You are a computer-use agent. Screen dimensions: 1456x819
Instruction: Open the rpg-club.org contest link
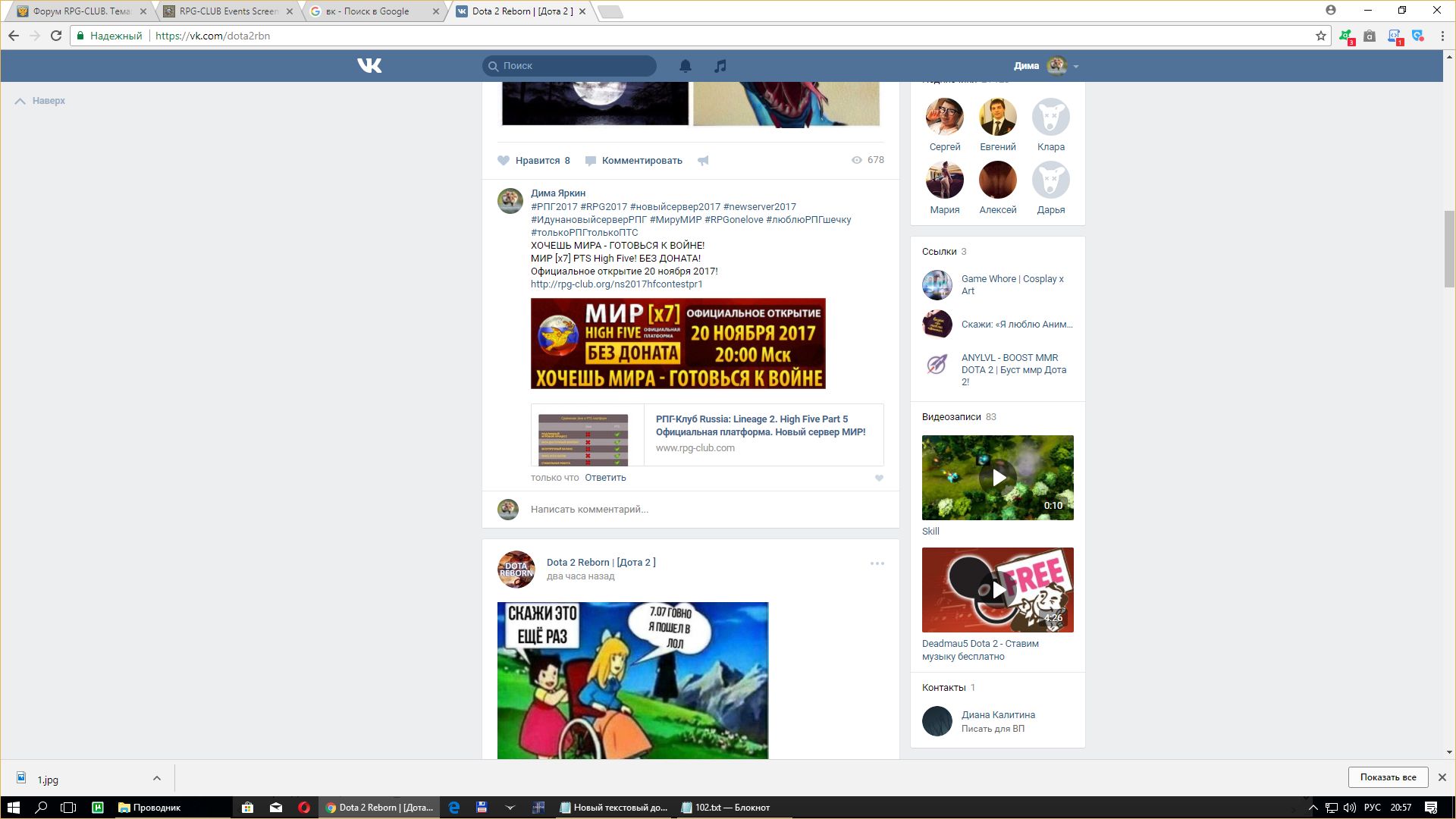point(617,284)
